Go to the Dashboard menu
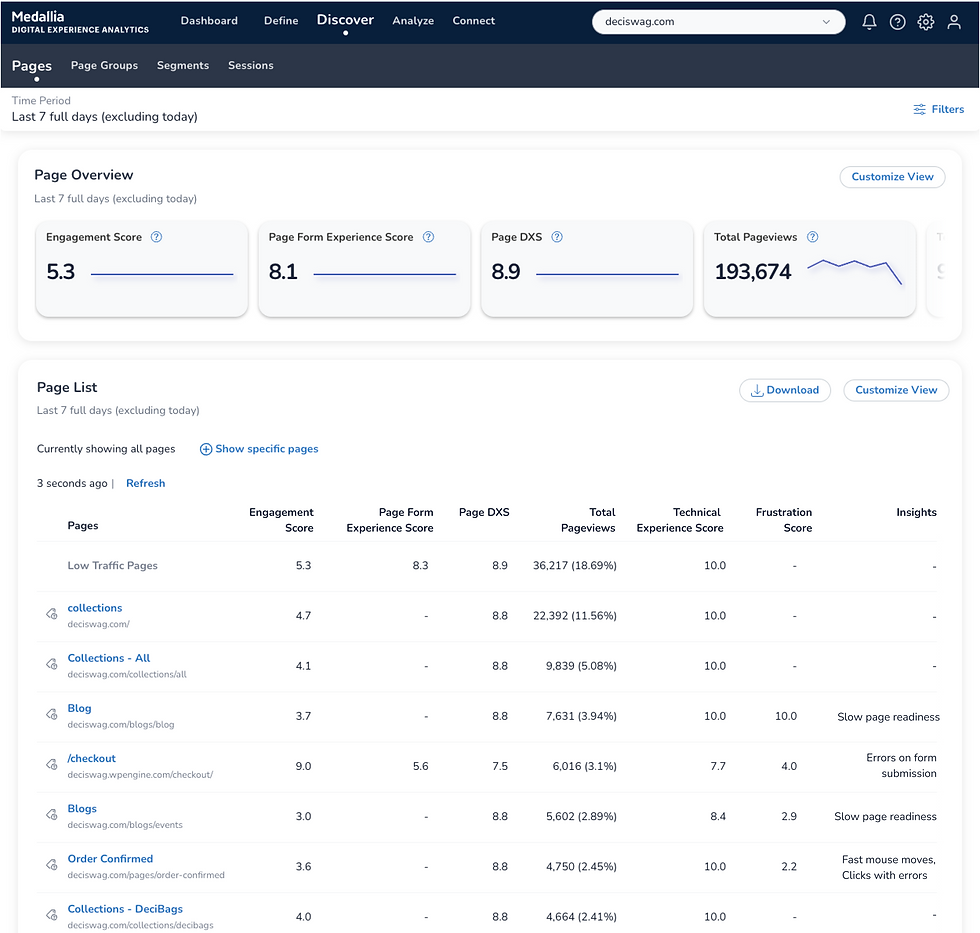The image size is (980, 933). coord(209,21)
